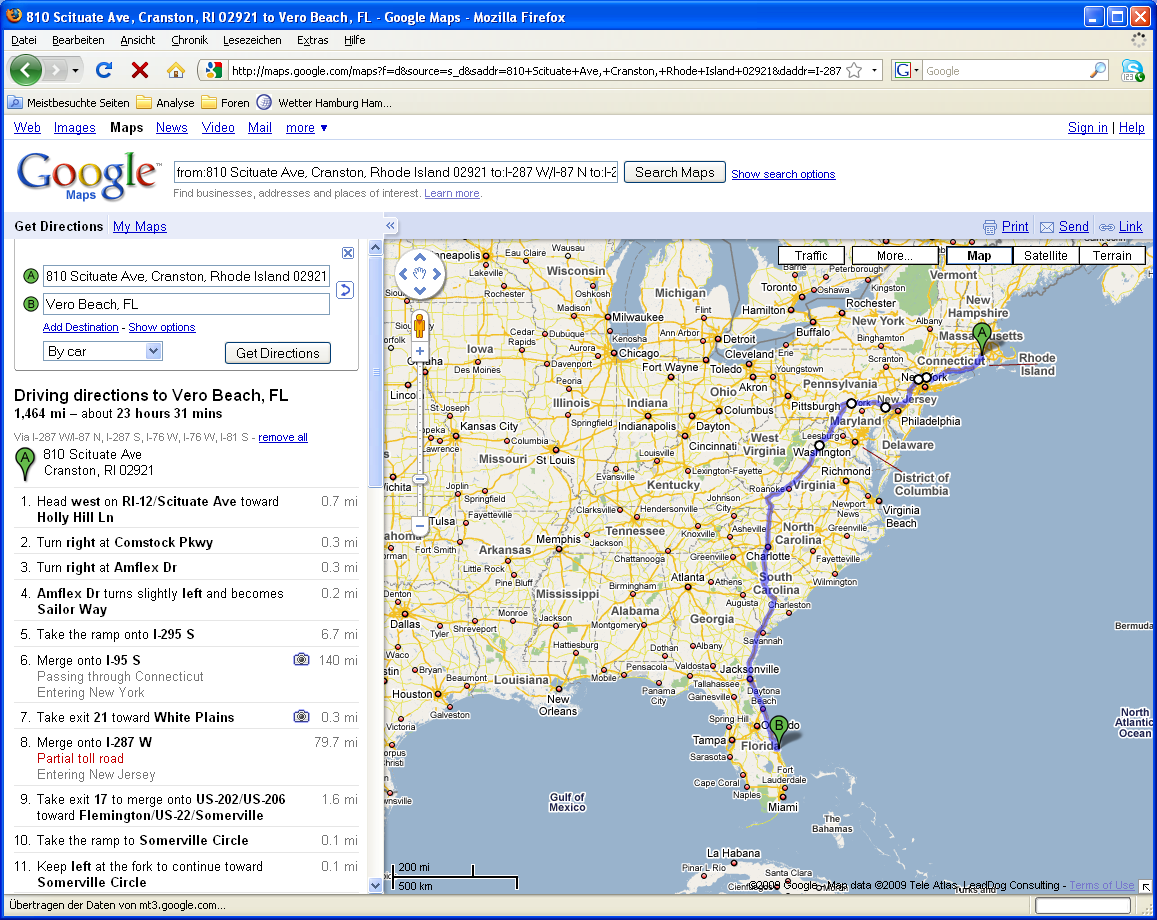Open camera icon for Merge onto I-95 S
Screen dimensions: 1157x920
point(300,660)
